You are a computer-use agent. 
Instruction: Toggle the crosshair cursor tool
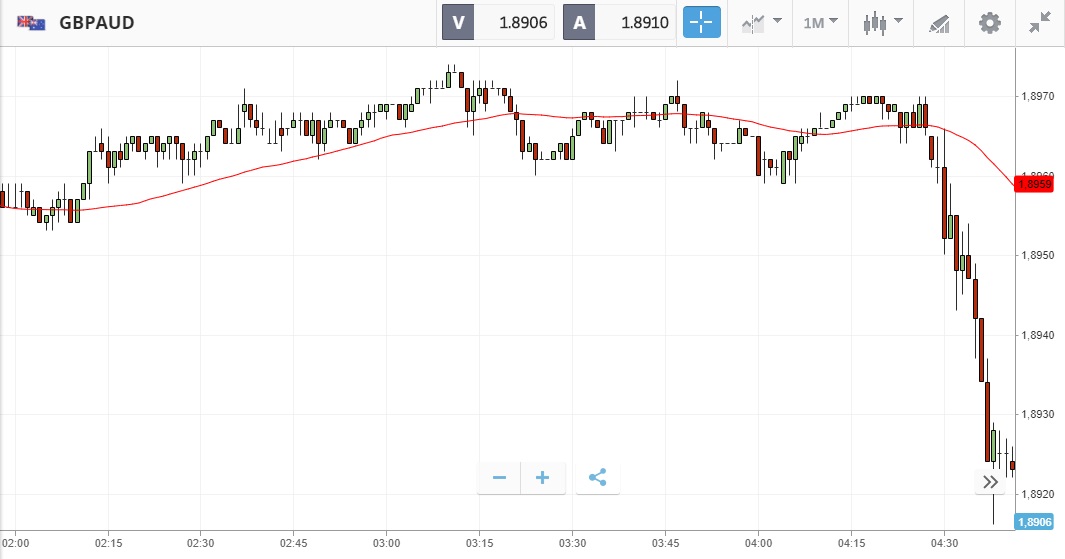coord(702,22)
